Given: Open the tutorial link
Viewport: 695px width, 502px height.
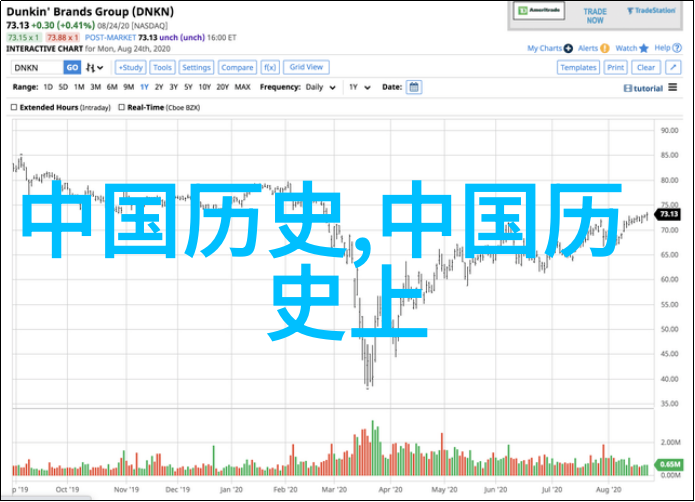Looking at the screenshot, I should click(643, 88).
